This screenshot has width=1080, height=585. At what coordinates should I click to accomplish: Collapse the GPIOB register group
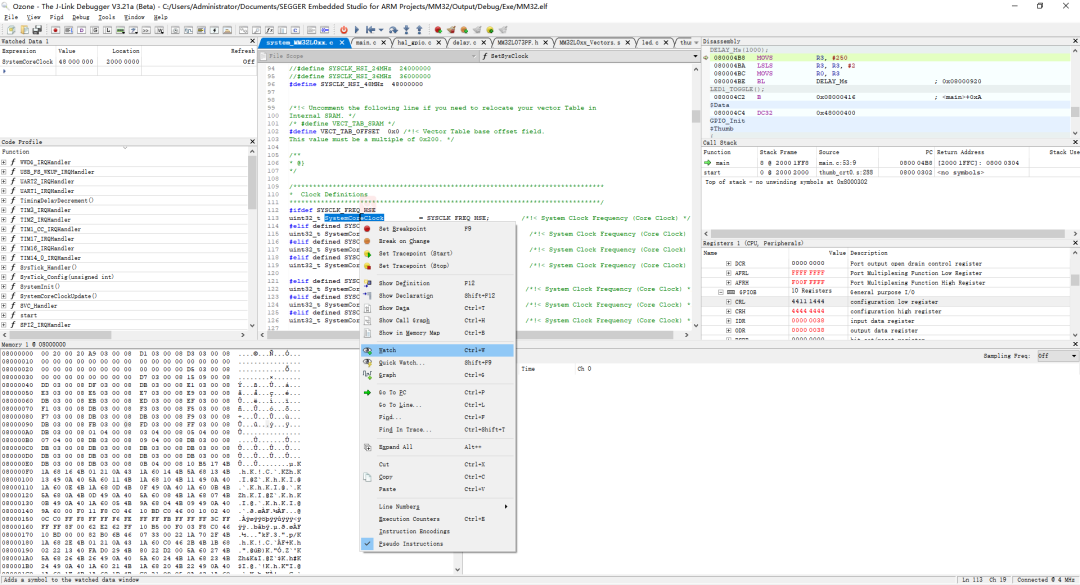click(720, 292)
